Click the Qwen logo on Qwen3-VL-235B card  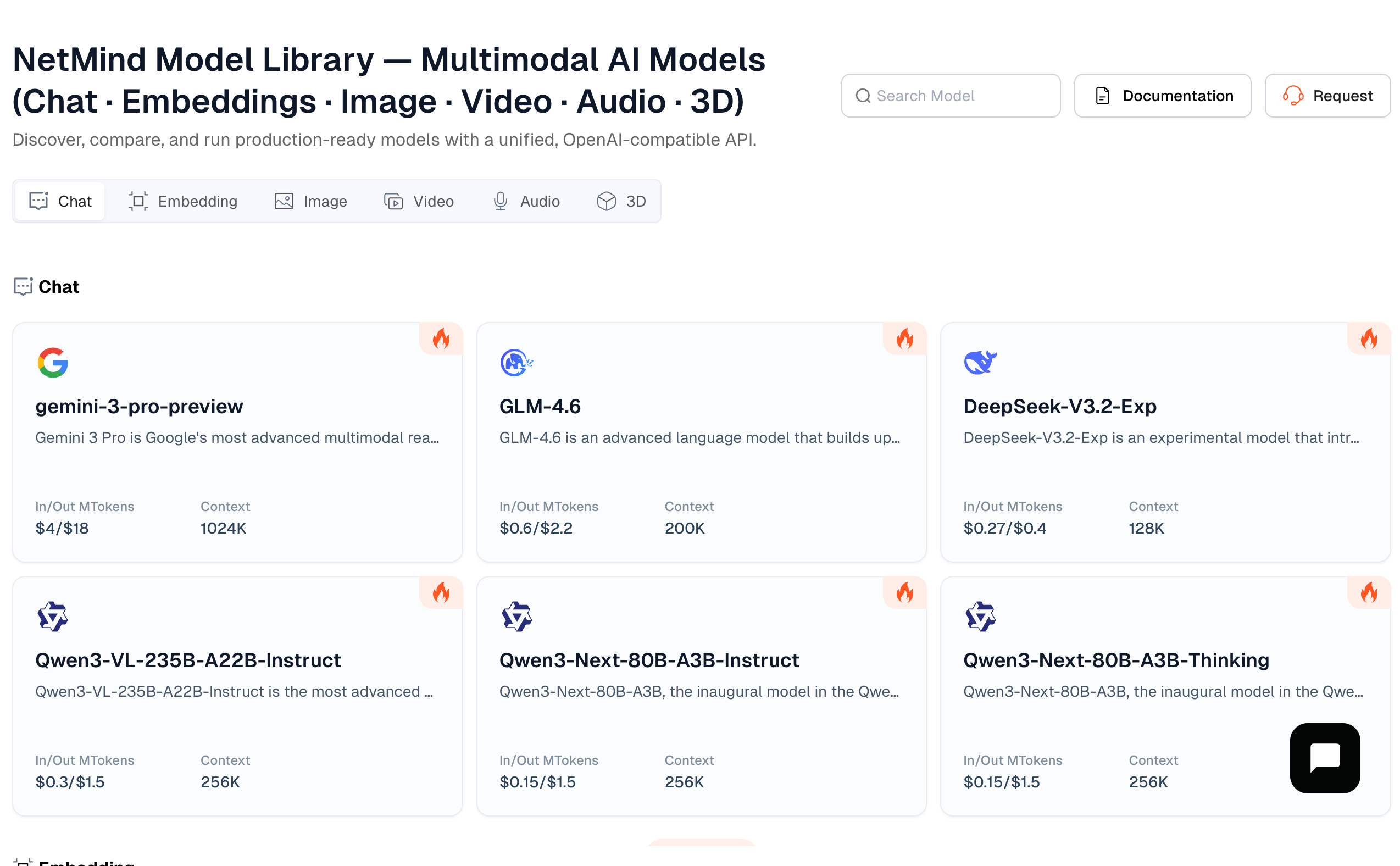point(53,617)
